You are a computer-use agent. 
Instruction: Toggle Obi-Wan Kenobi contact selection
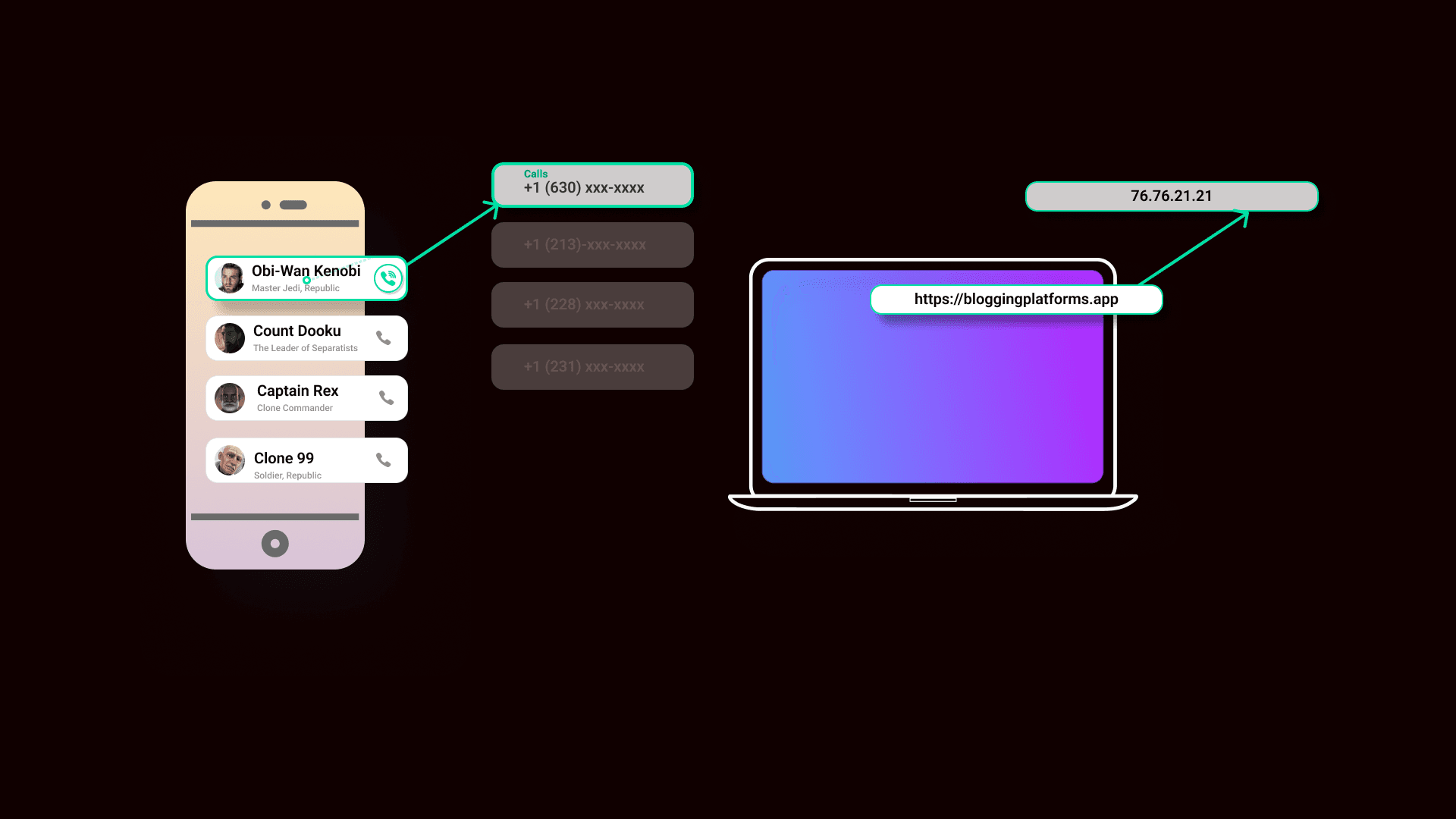[x=306, y=277]
